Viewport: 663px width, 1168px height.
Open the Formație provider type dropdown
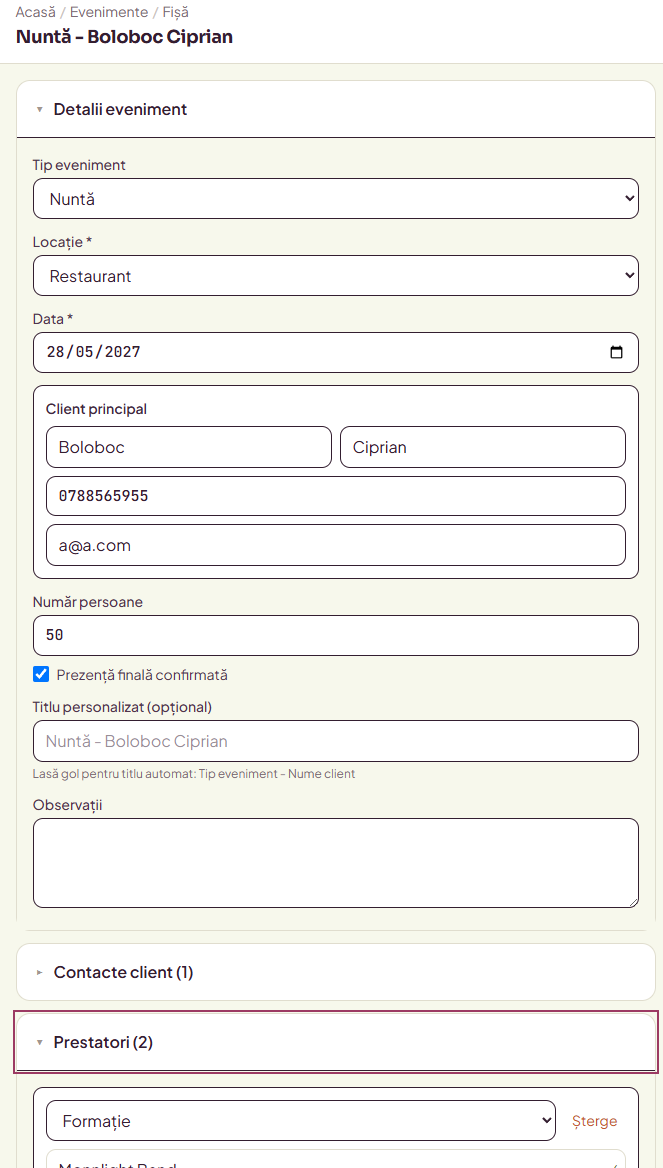pos(300,1120)
